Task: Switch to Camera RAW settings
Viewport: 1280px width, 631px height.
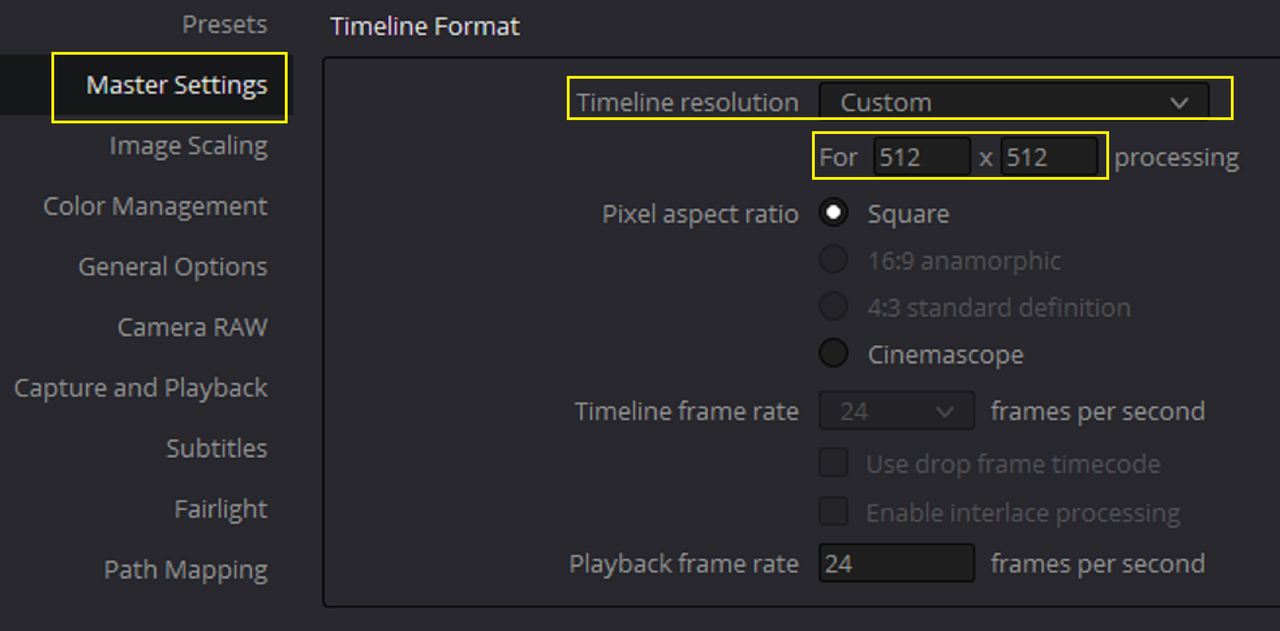Action: [192, 327]
